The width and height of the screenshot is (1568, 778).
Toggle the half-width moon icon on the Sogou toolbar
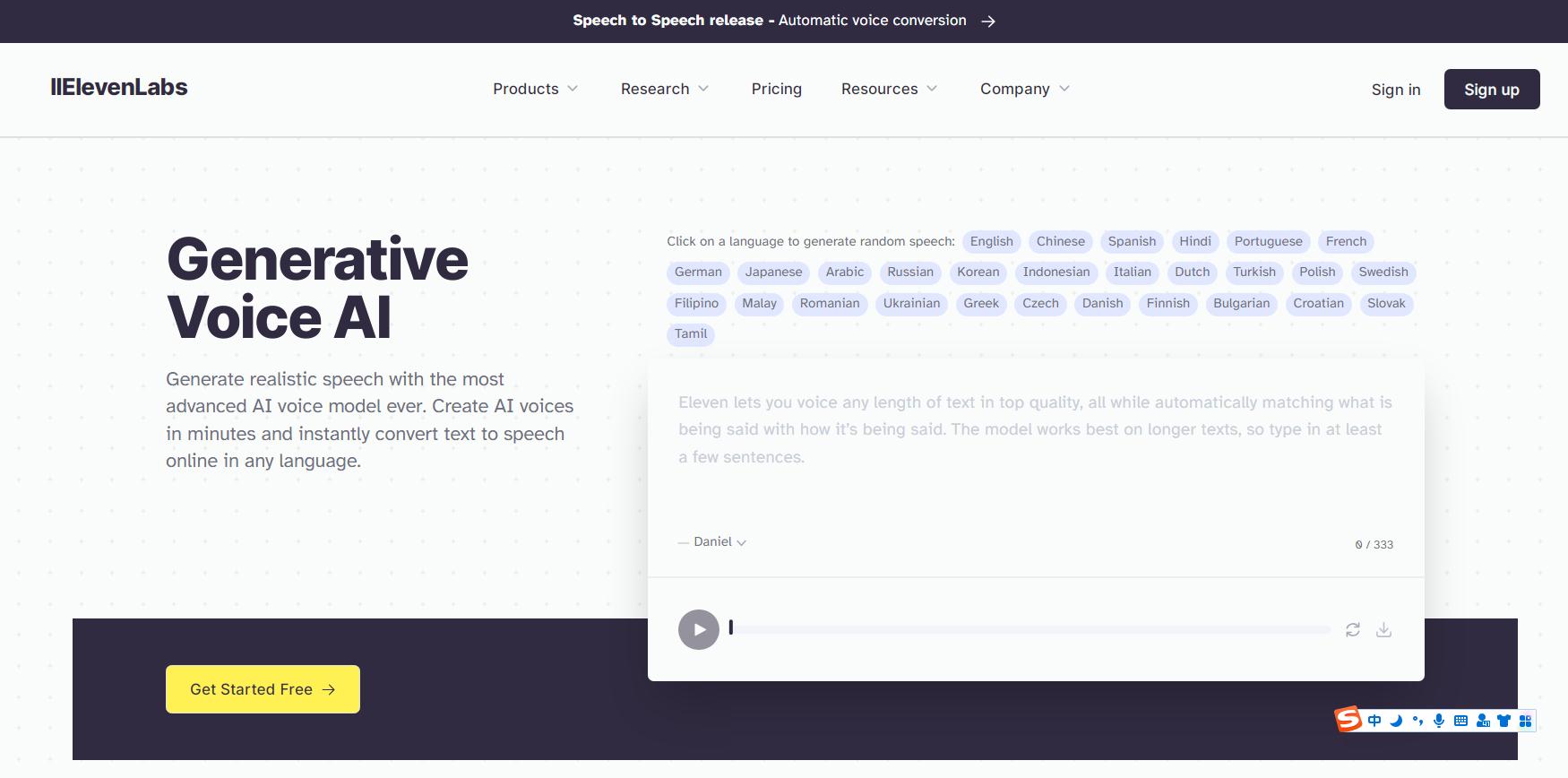click(x=1396, y=721)
